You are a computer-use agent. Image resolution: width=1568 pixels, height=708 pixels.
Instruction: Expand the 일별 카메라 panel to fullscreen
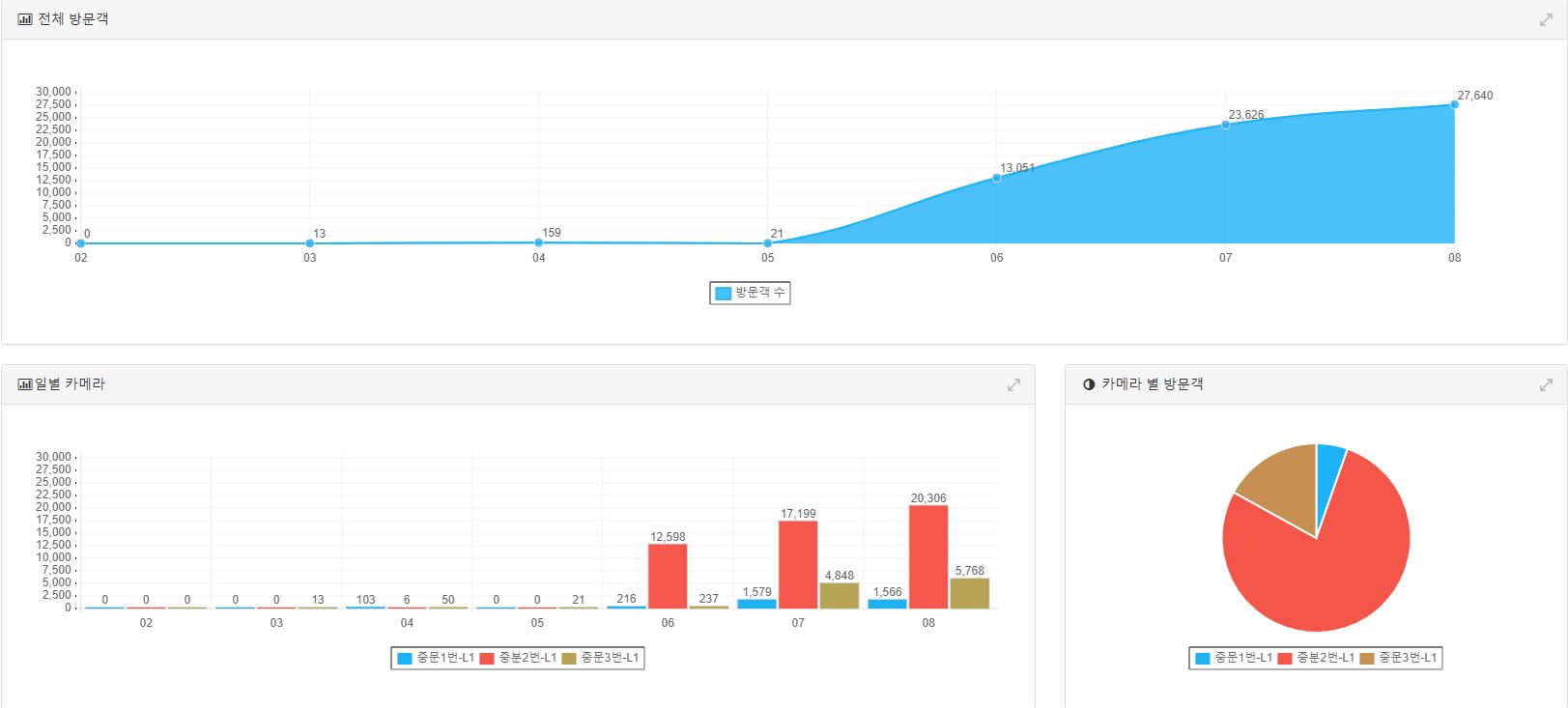[x=1013, y=384]
